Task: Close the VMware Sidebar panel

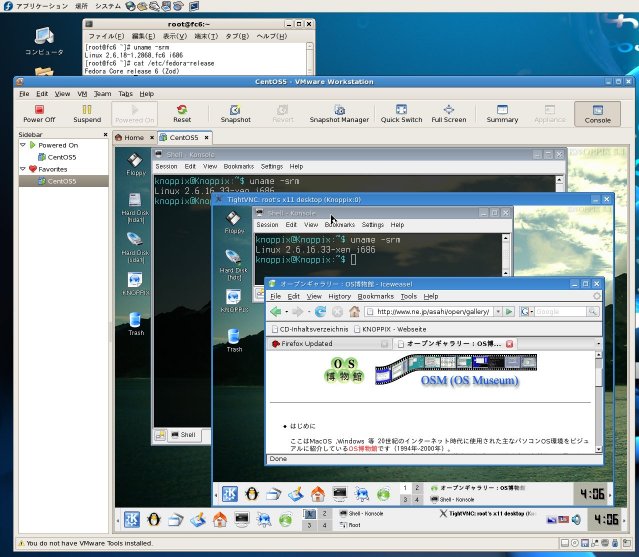Action: pos(105,134)
